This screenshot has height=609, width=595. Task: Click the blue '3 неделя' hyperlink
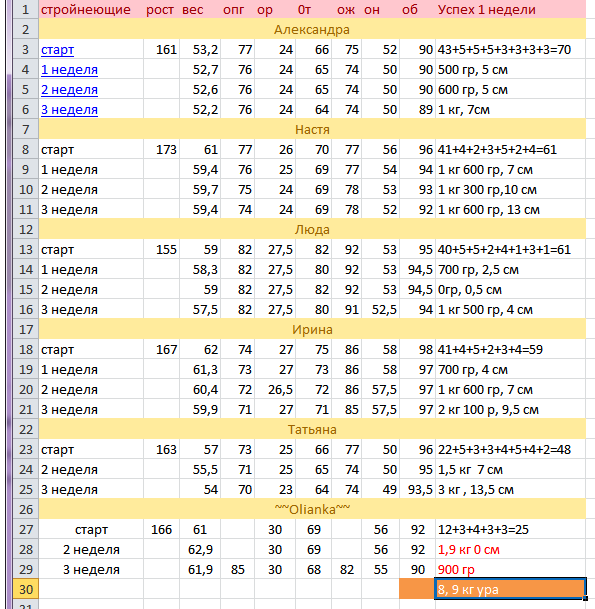click(x=69, y=110)
